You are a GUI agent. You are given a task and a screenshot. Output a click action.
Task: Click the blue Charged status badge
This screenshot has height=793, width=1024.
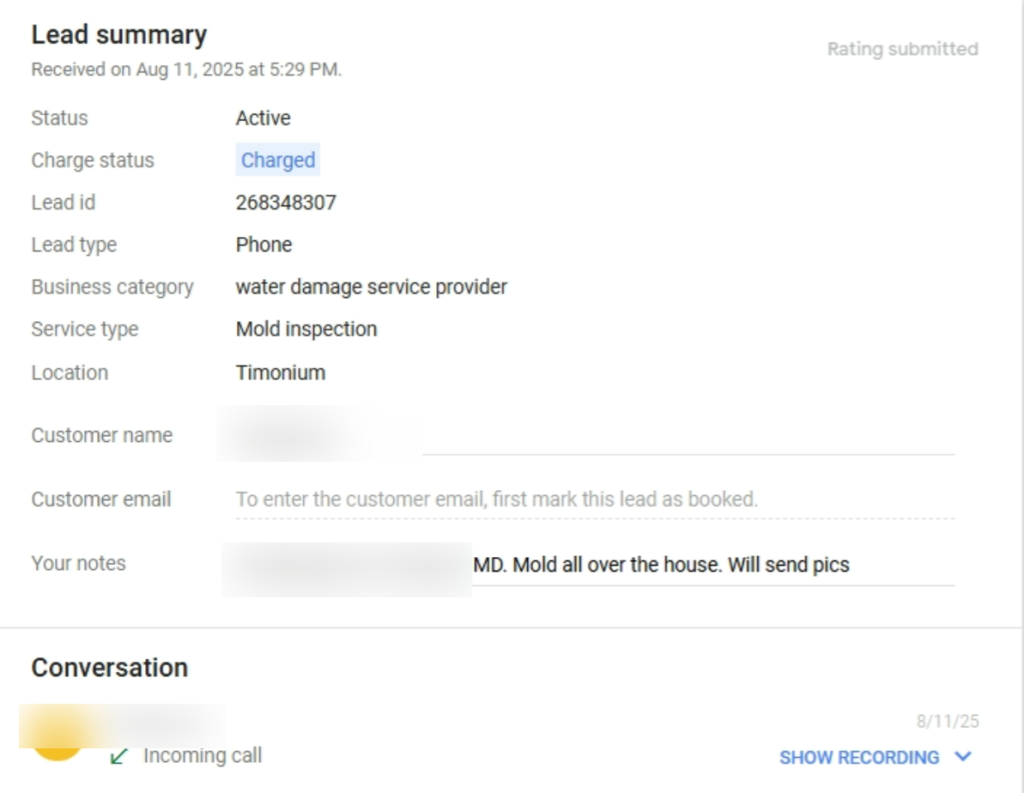[x=278, y=160]
